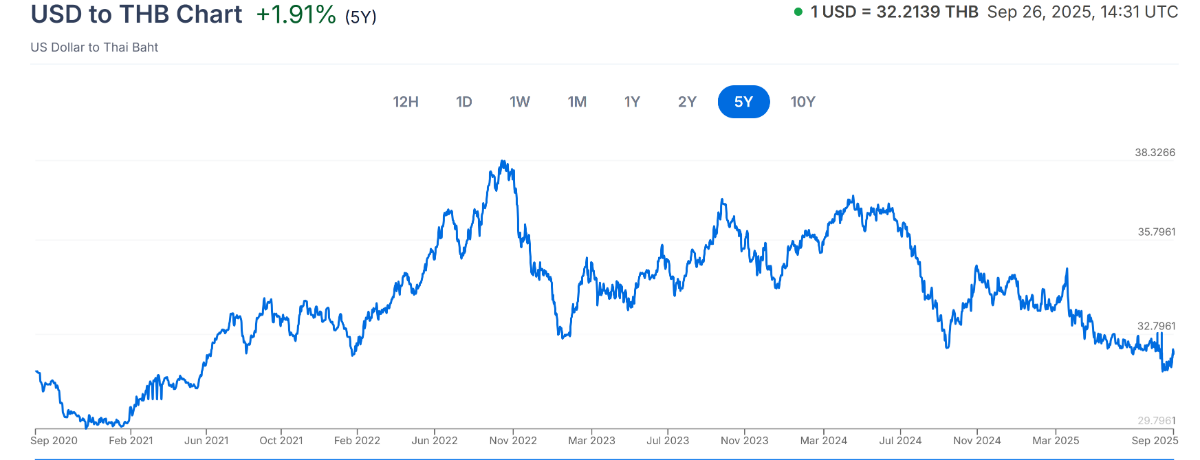Click the US Dollar to Thai Baht subtitle
The image size is (1200, 460).
(94, 47)
